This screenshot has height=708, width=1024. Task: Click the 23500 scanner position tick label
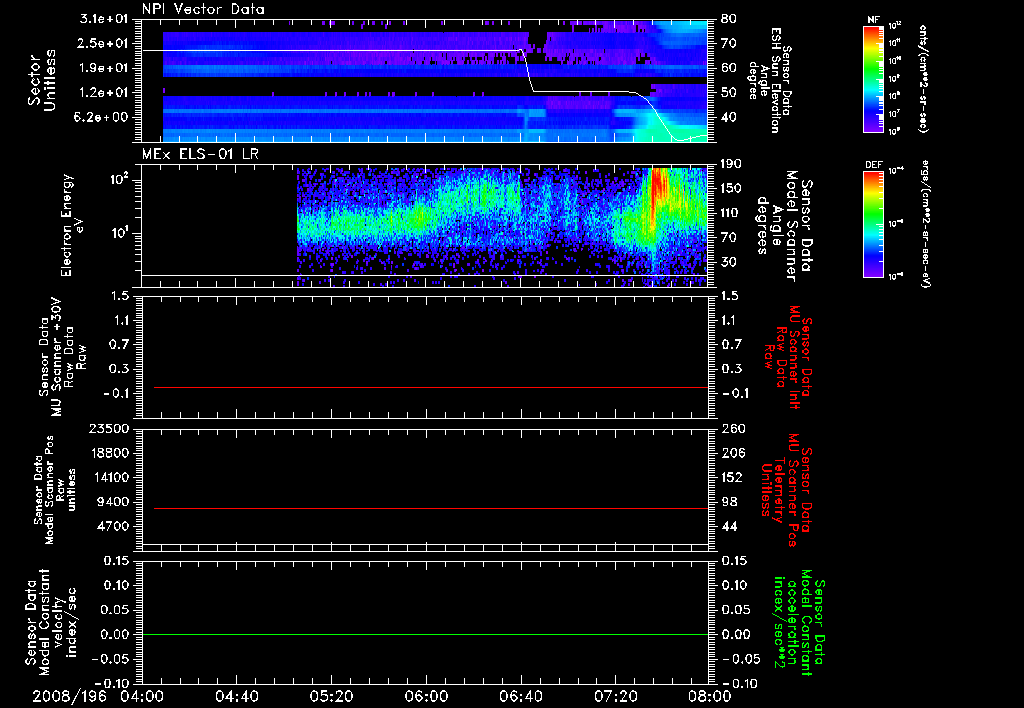109,428
